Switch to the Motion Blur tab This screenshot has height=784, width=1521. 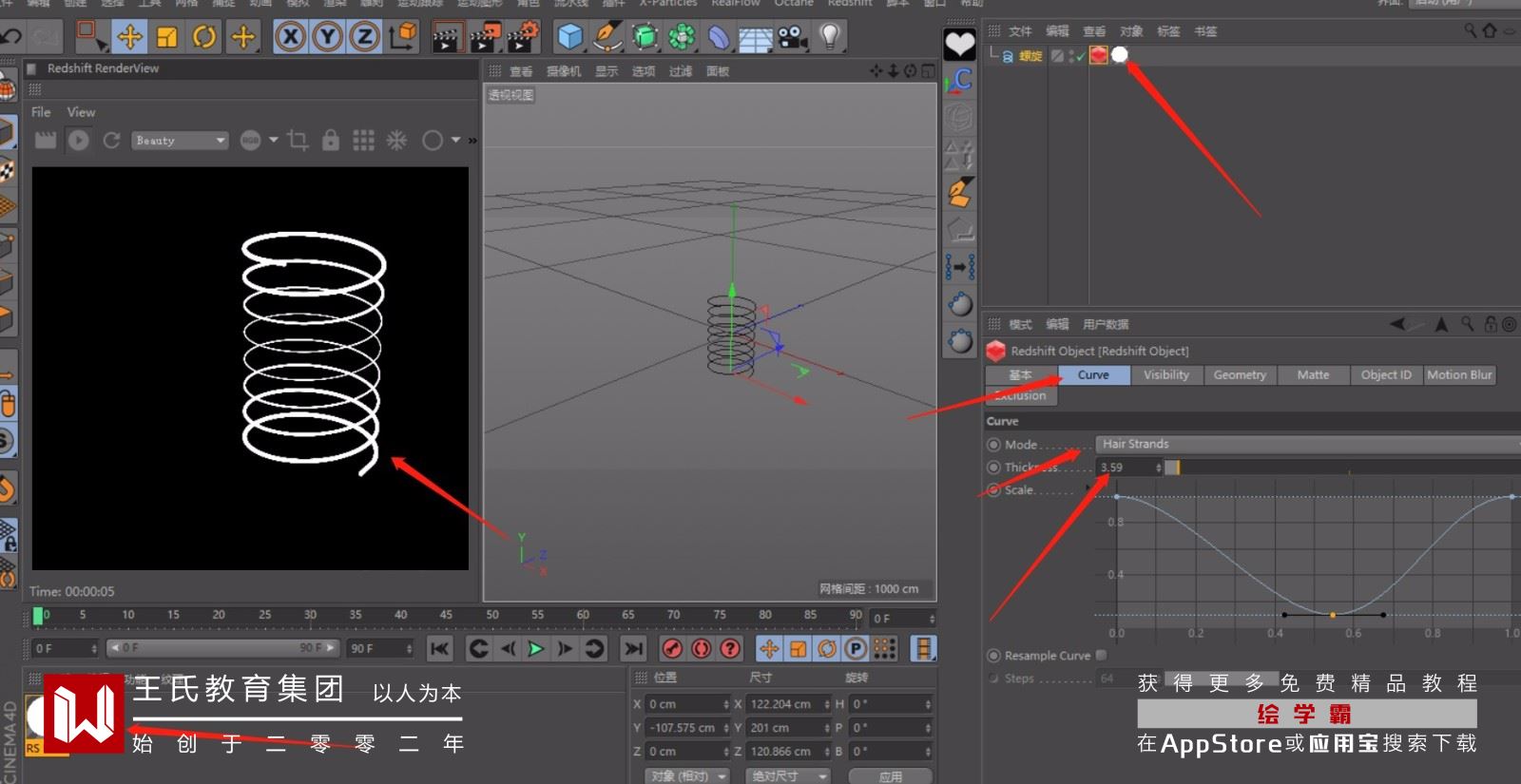[x=1459, y=375]
